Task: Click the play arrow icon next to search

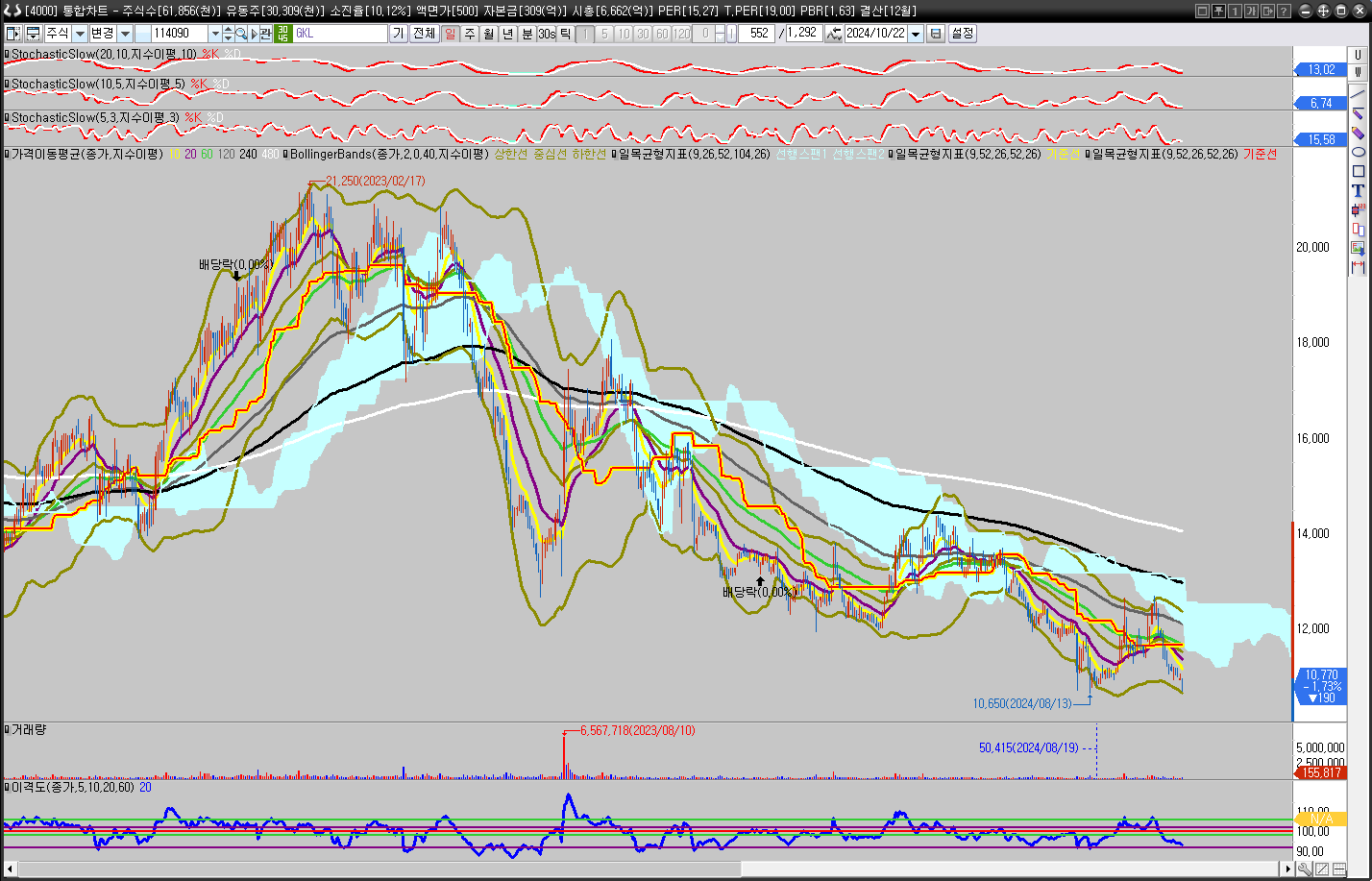Action: click(254, 34)
